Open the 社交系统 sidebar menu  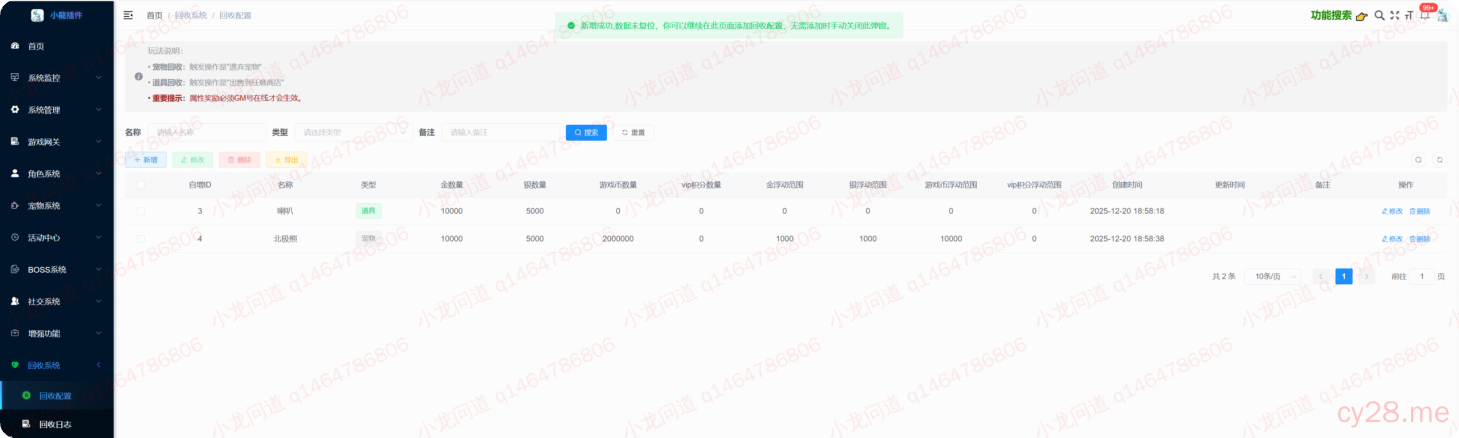click(x=57, y=301)
